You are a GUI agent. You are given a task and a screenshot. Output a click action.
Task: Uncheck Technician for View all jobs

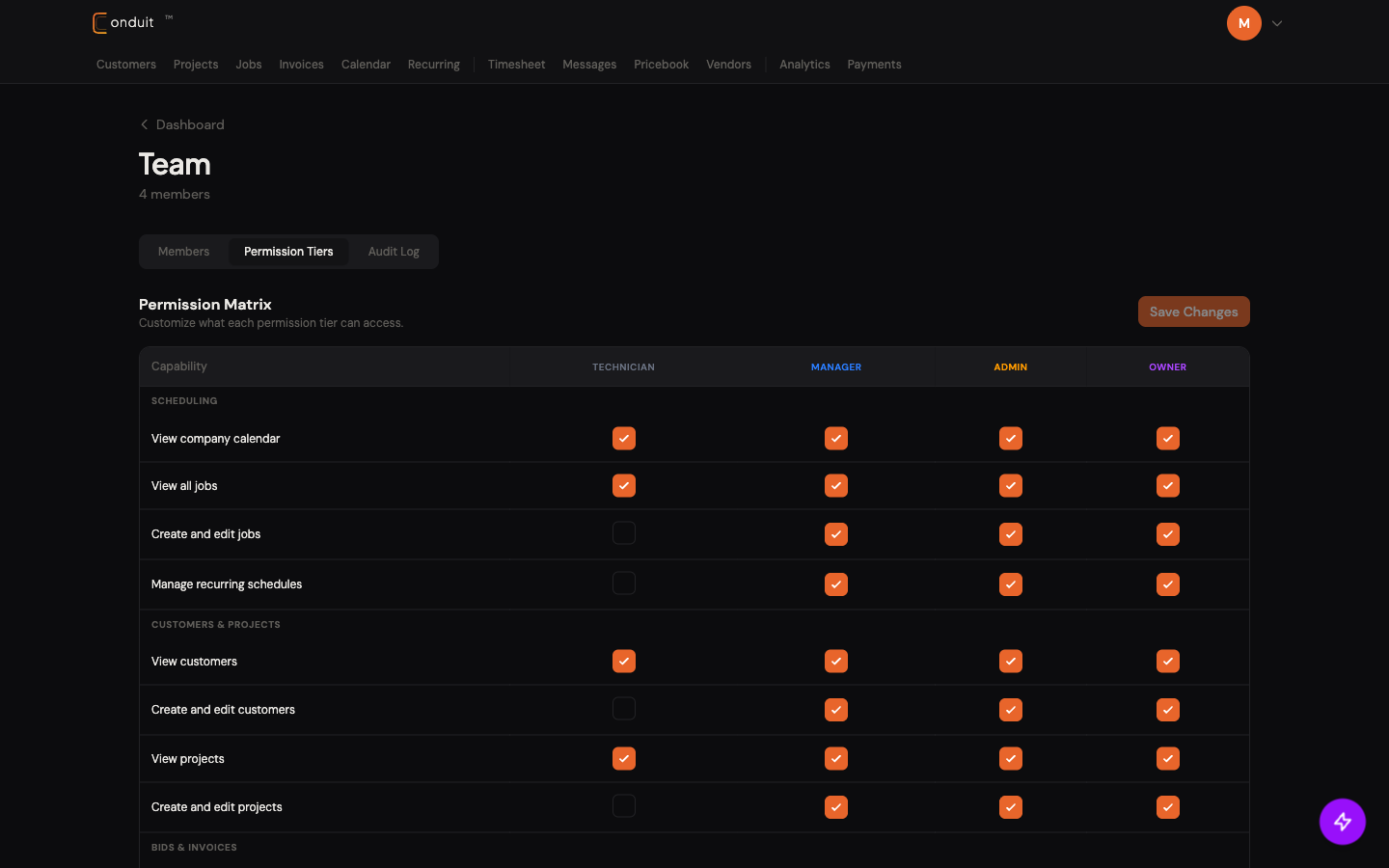pos(624,486)
